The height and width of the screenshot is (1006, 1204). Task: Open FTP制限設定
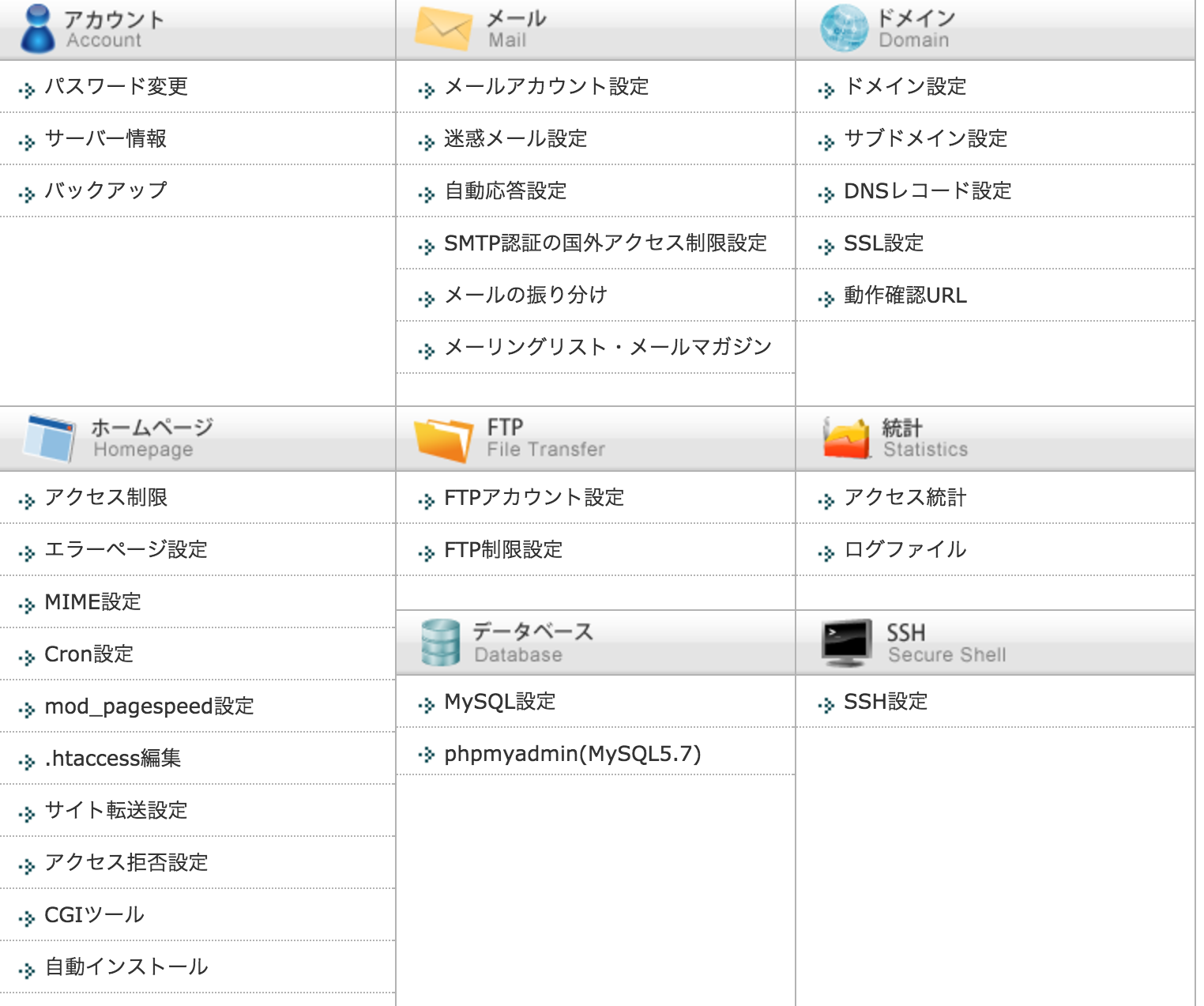[504, 549]
